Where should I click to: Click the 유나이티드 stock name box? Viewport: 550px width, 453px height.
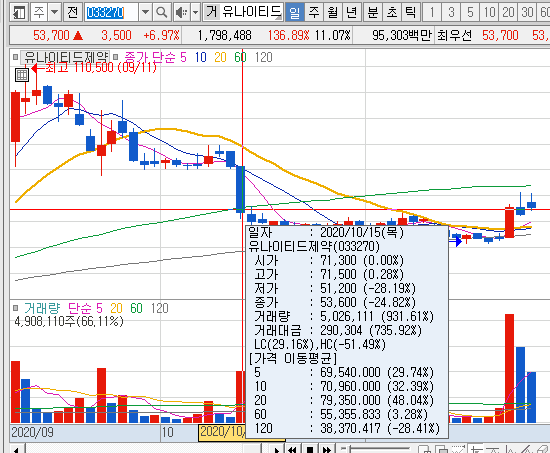click(251, 13)
